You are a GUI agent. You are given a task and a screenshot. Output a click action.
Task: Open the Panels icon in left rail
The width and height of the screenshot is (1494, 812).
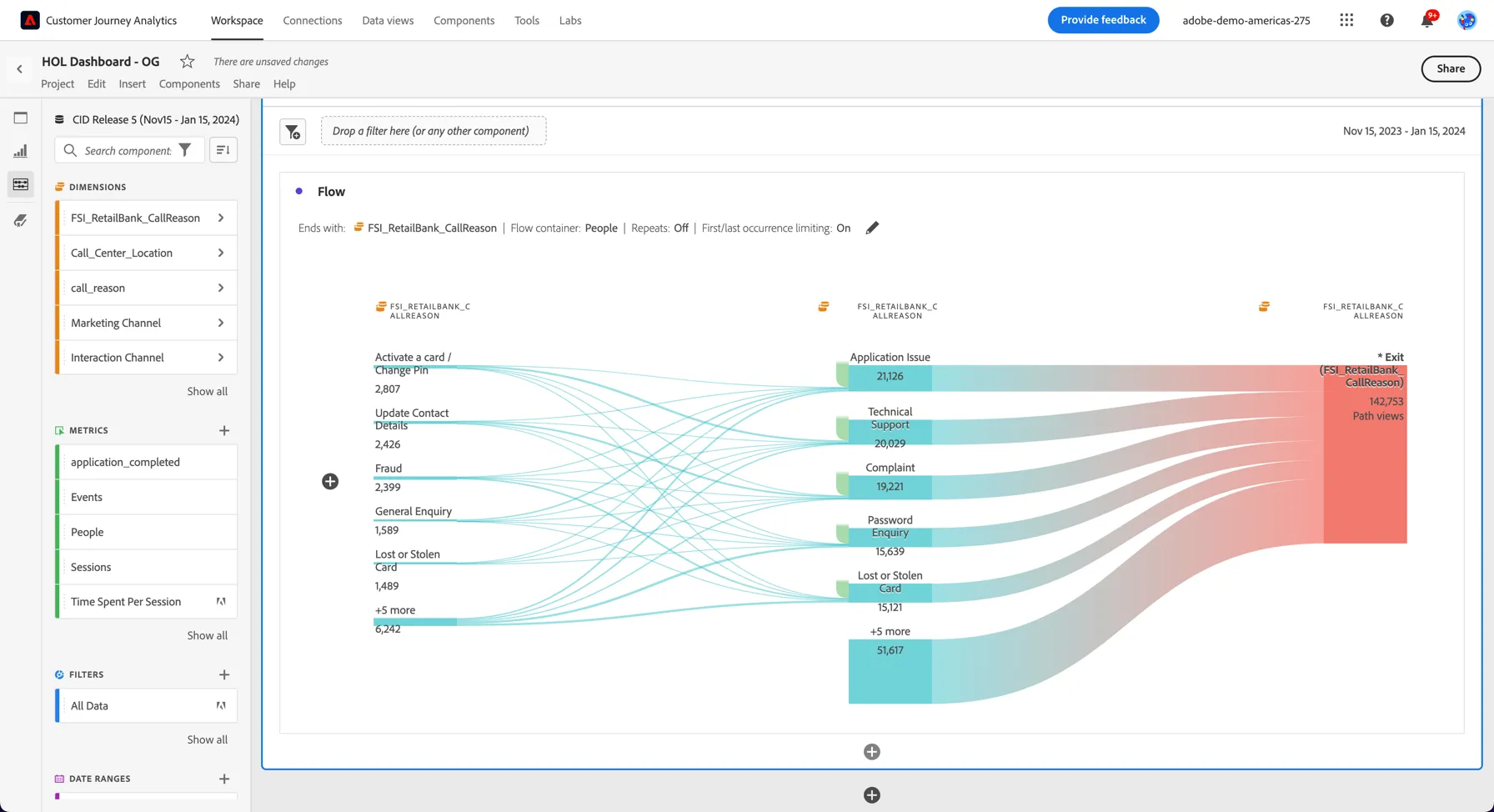pyautogui.click(x=21, y=118)
